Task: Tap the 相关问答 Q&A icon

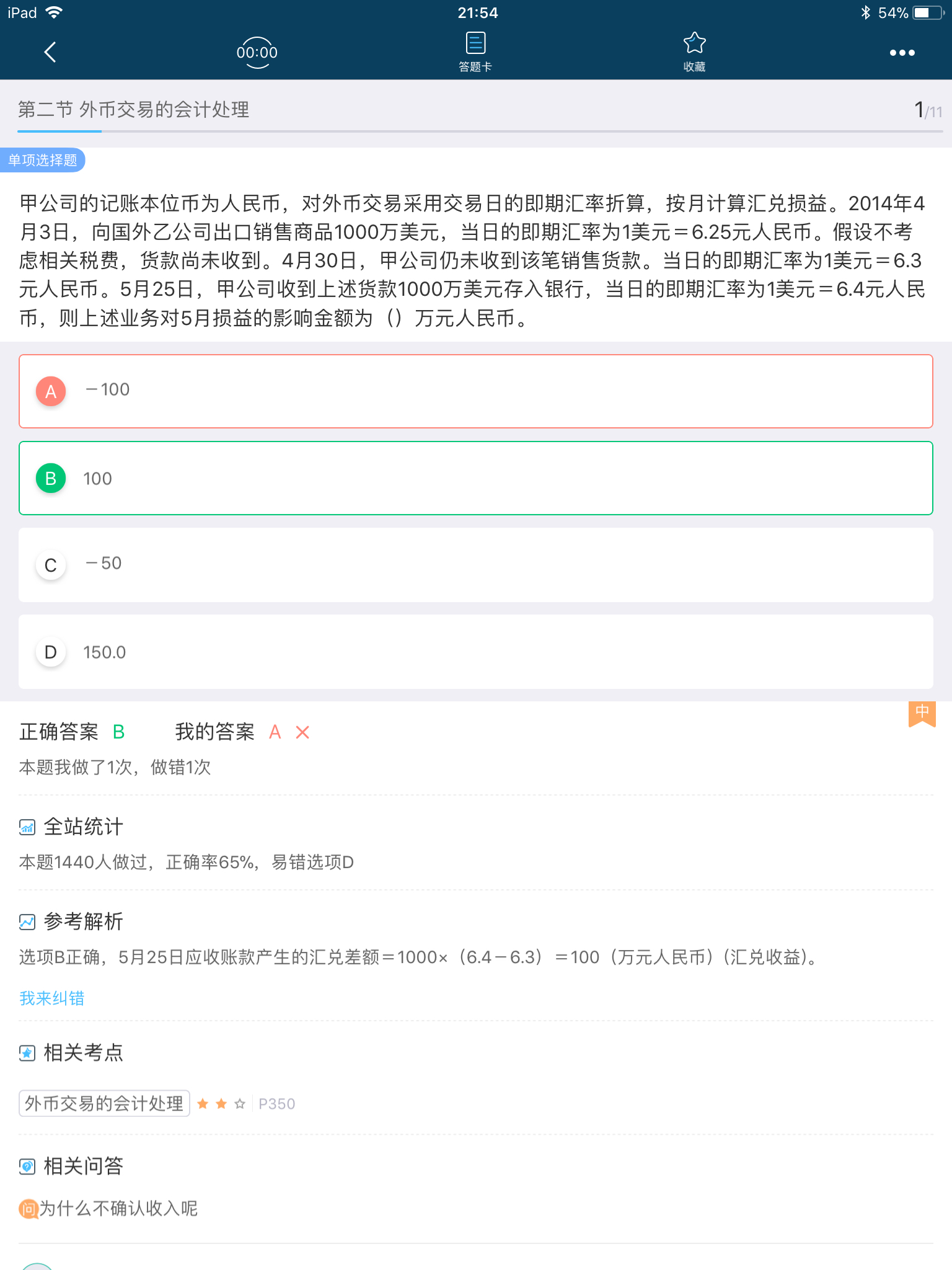Action: (26, 1165)
